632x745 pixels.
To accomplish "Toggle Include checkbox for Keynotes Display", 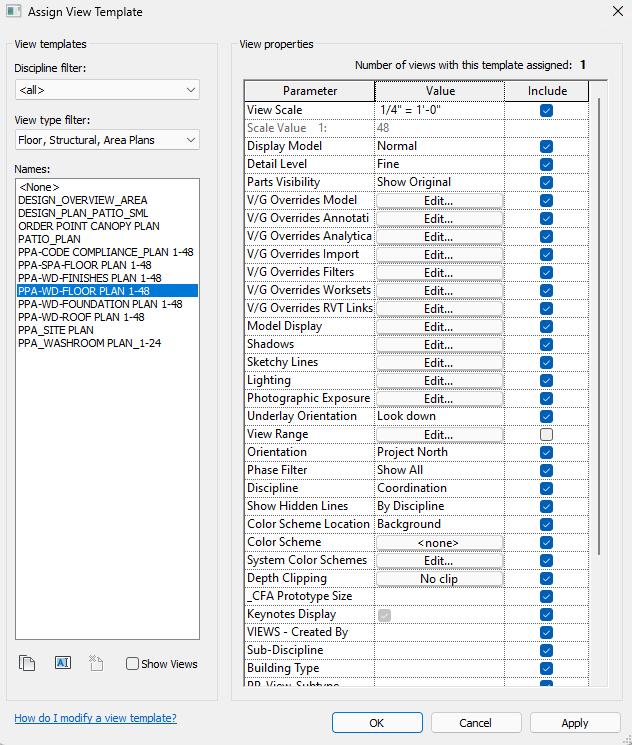I will pyautogui.click(x=546, y=614).
